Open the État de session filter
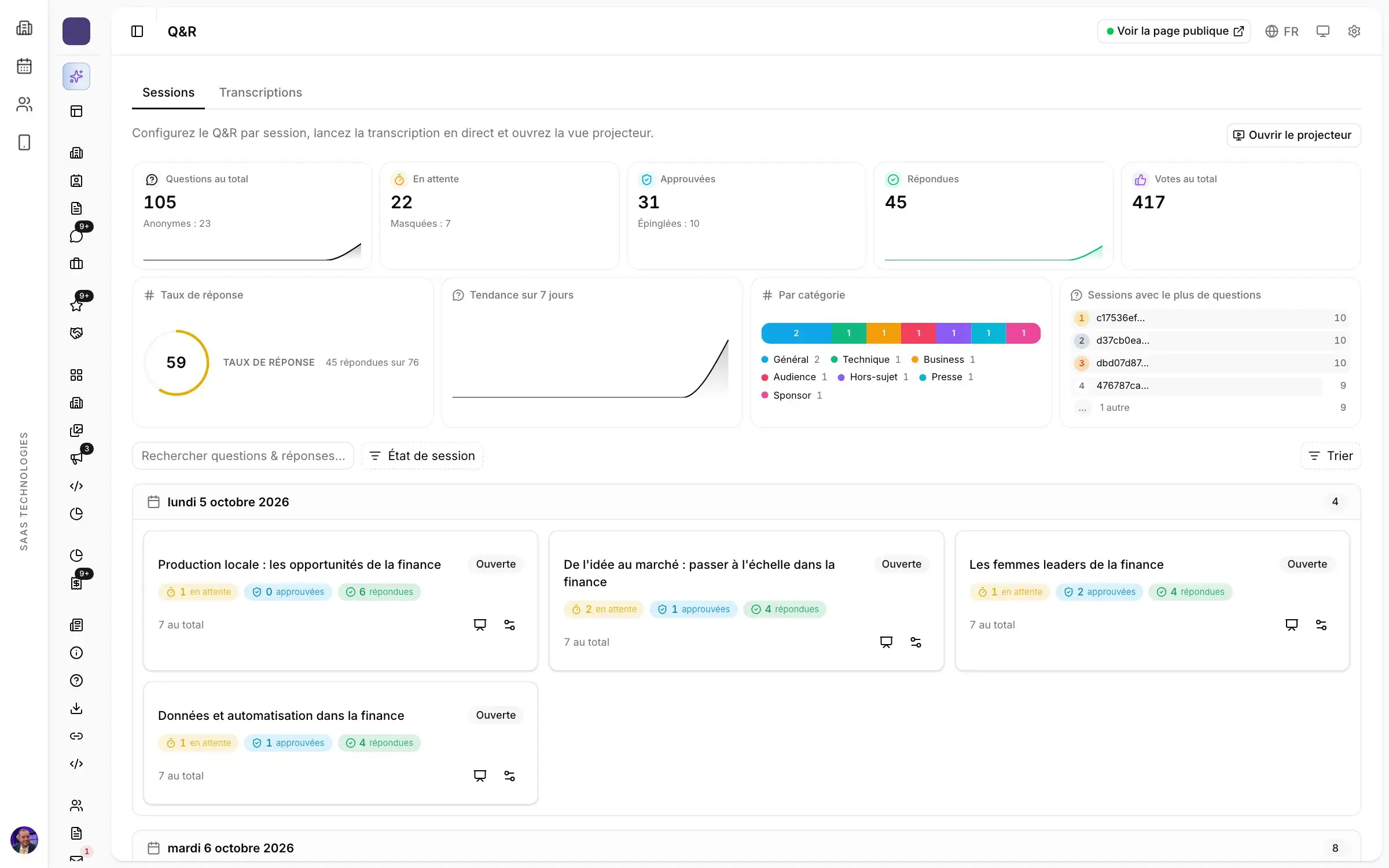The width and height of the screenshot is (1389, 868). click(422, 456)
